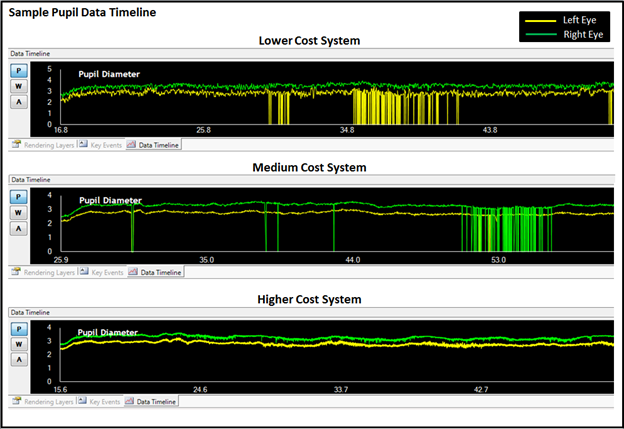Viewport: 624px width, 429px height.
Task: Open Key Events tab under Higher Cost System
Action: (99, 402)
